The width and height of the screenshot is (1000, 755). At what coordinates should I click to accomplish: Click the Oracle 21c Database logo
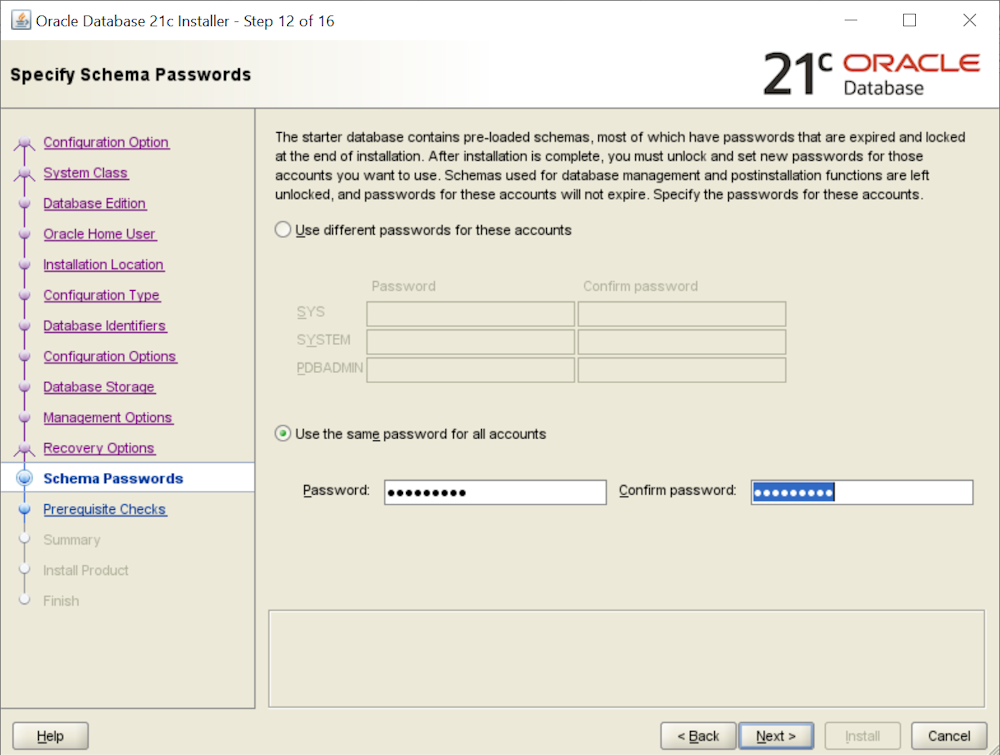click(871, 74)
